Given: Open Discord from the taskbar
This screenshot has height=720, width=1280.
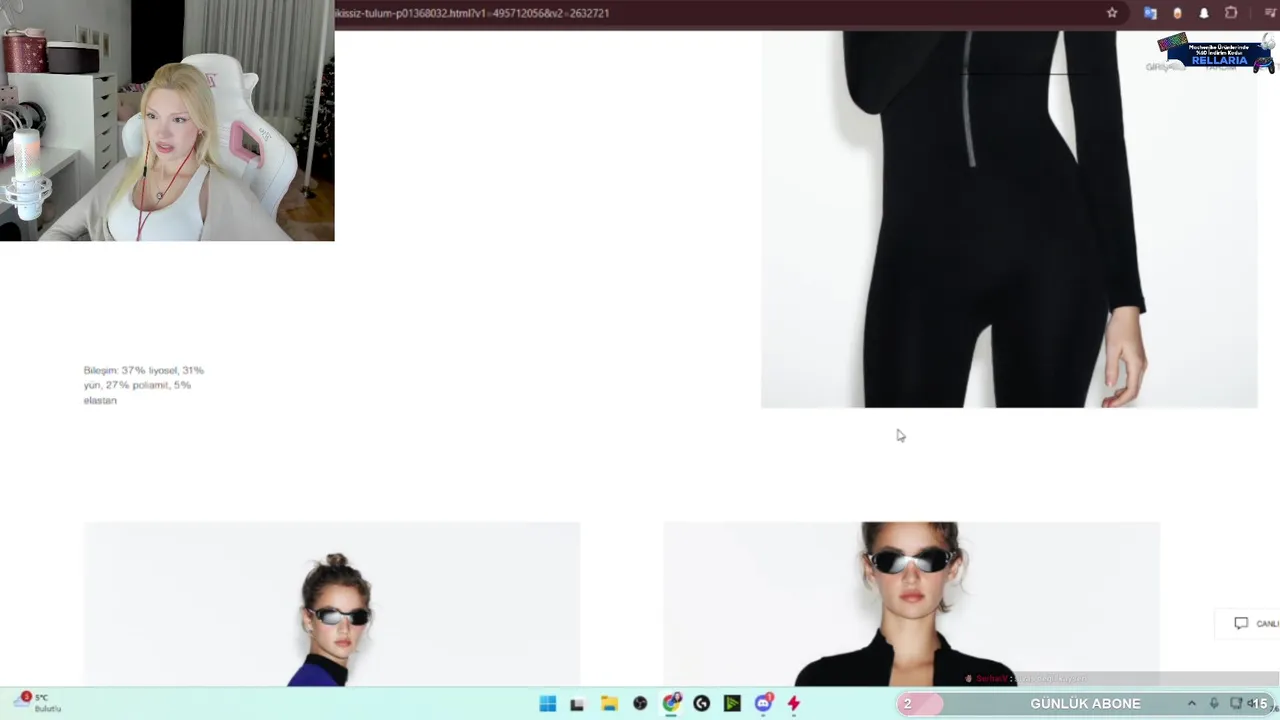Looking at the screenshot, I should [763, 704].
